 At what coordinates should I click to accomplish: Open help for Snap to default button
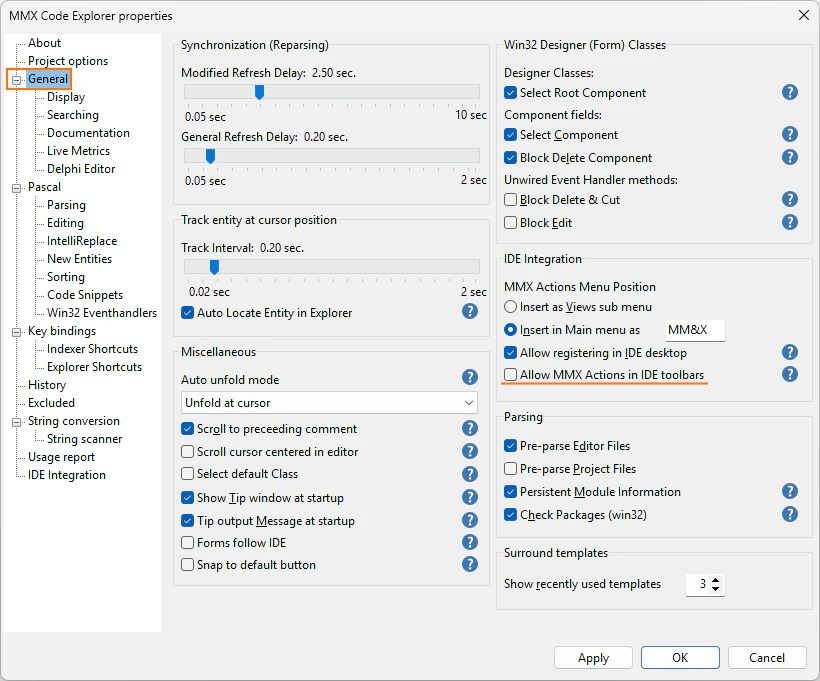pyautogui.click(x=470, y=564)
